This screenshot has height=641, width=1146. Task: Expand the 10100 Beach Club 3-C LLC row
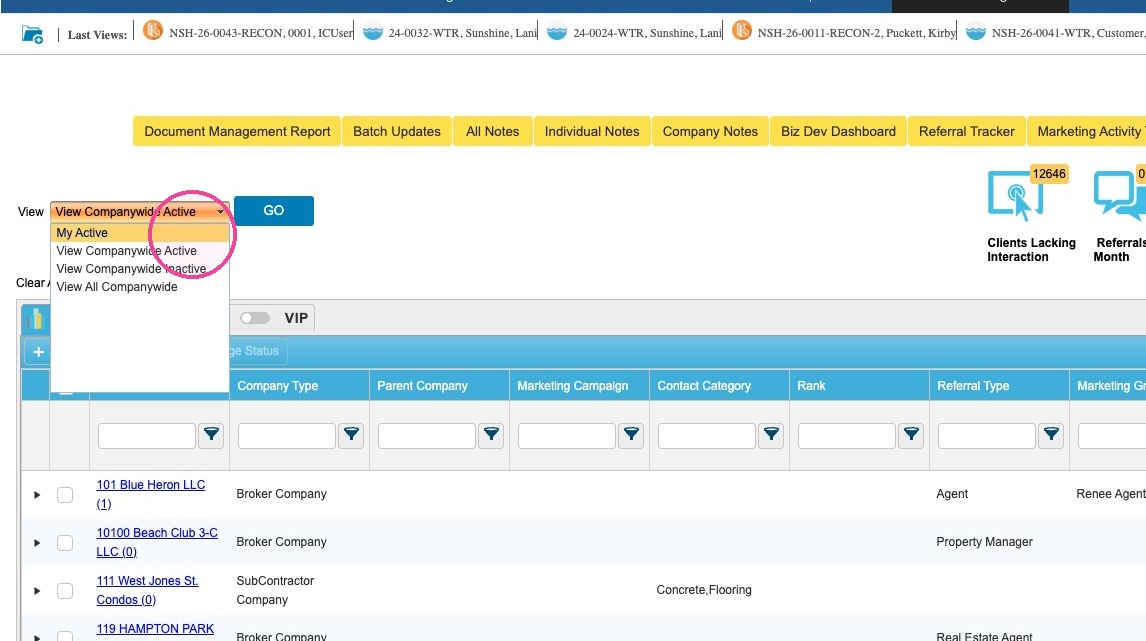[37, 542]
